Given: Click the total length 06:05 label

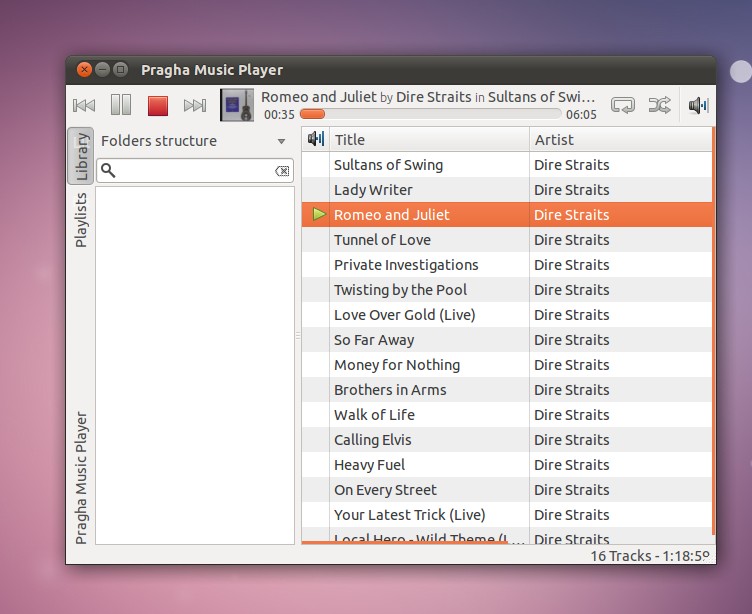Looking at the screenshot, I should point(581,115).
